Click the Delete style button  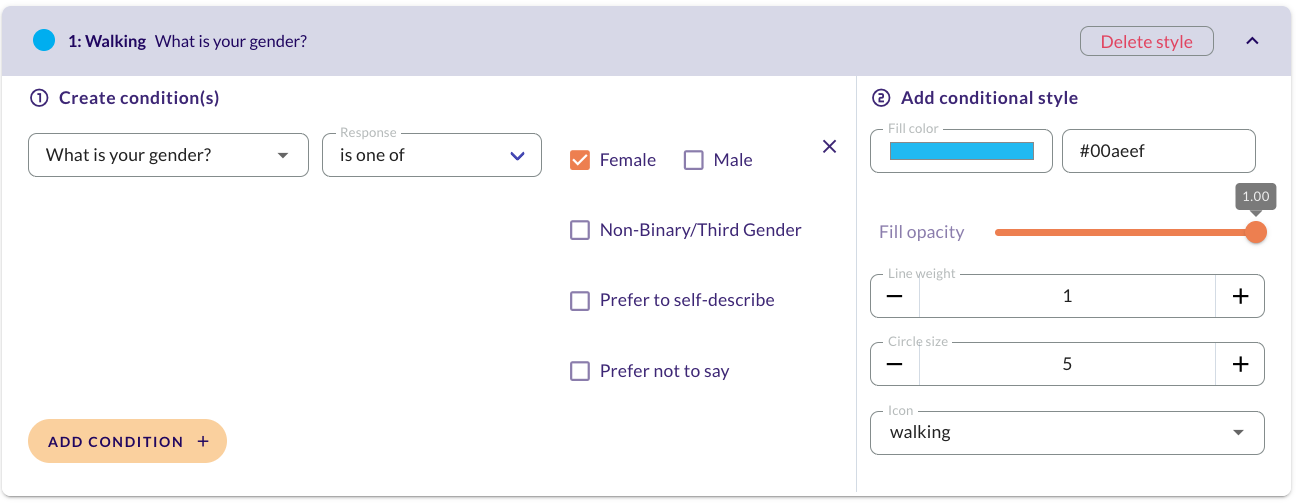point(1147,41)
